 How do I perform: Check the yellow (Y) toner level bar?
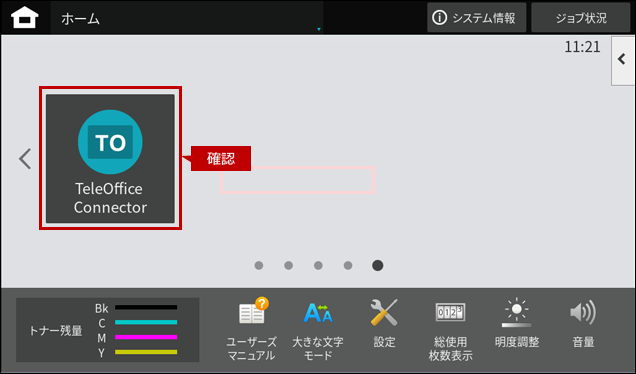point(146,352)
